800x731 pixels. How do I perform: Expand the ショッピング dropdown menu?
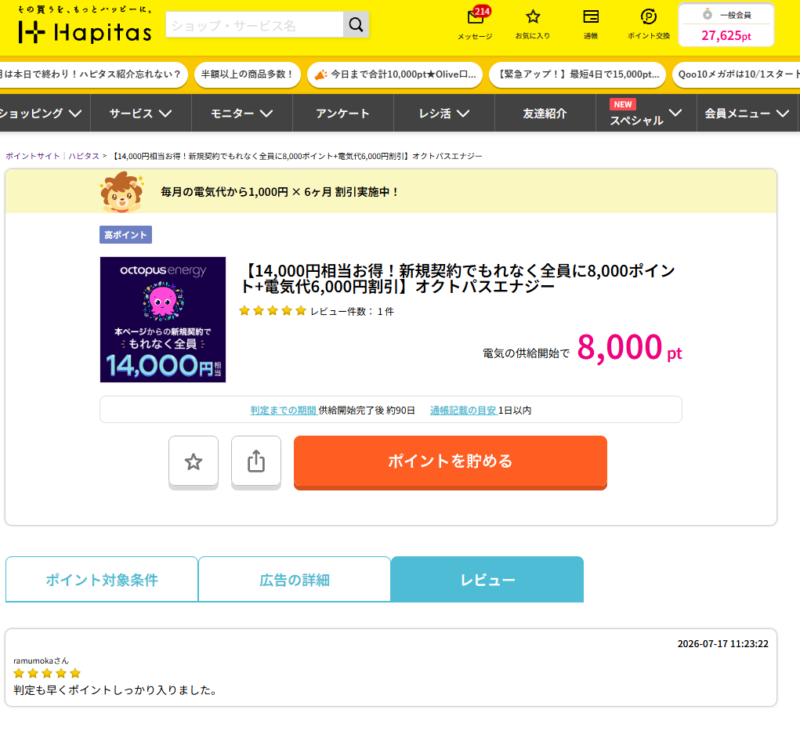(x=41, y=113)
